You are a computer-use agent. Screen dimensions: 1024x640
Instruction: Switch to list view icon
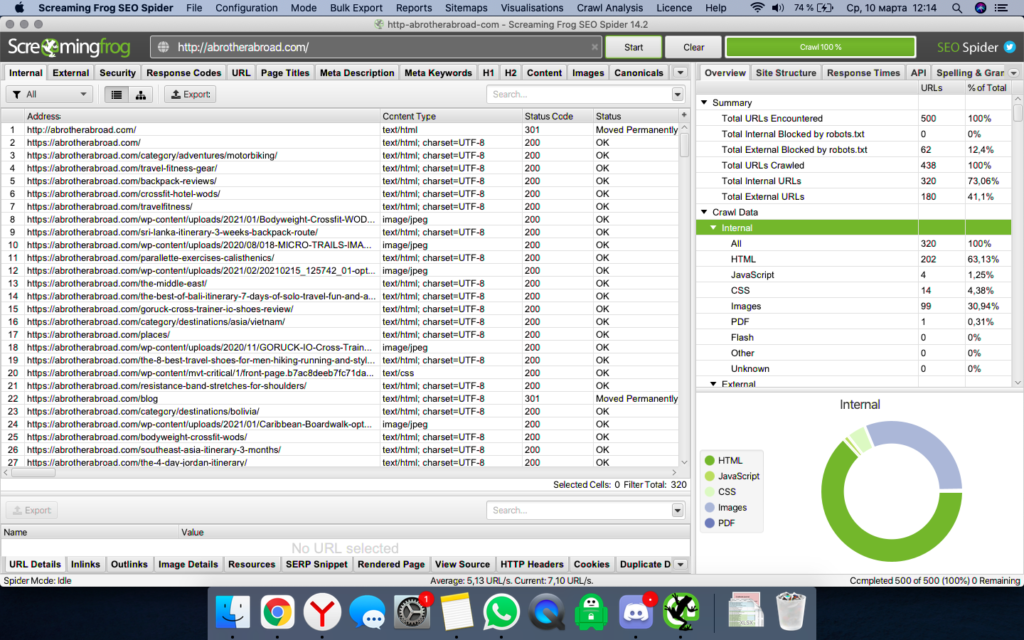[117, 95]
